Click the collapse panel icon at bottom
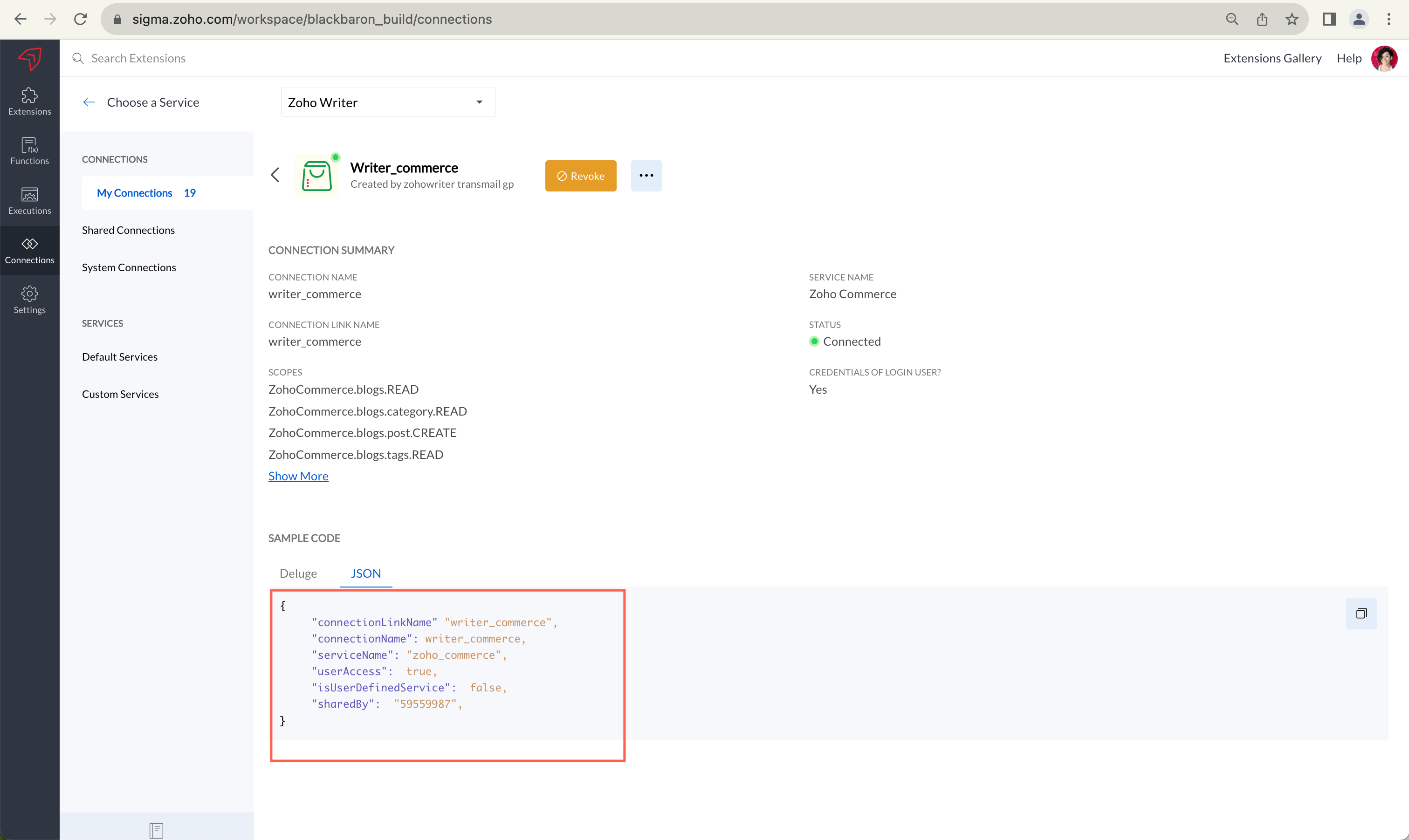Screen dimensions: 1409x840 [156, 830]
